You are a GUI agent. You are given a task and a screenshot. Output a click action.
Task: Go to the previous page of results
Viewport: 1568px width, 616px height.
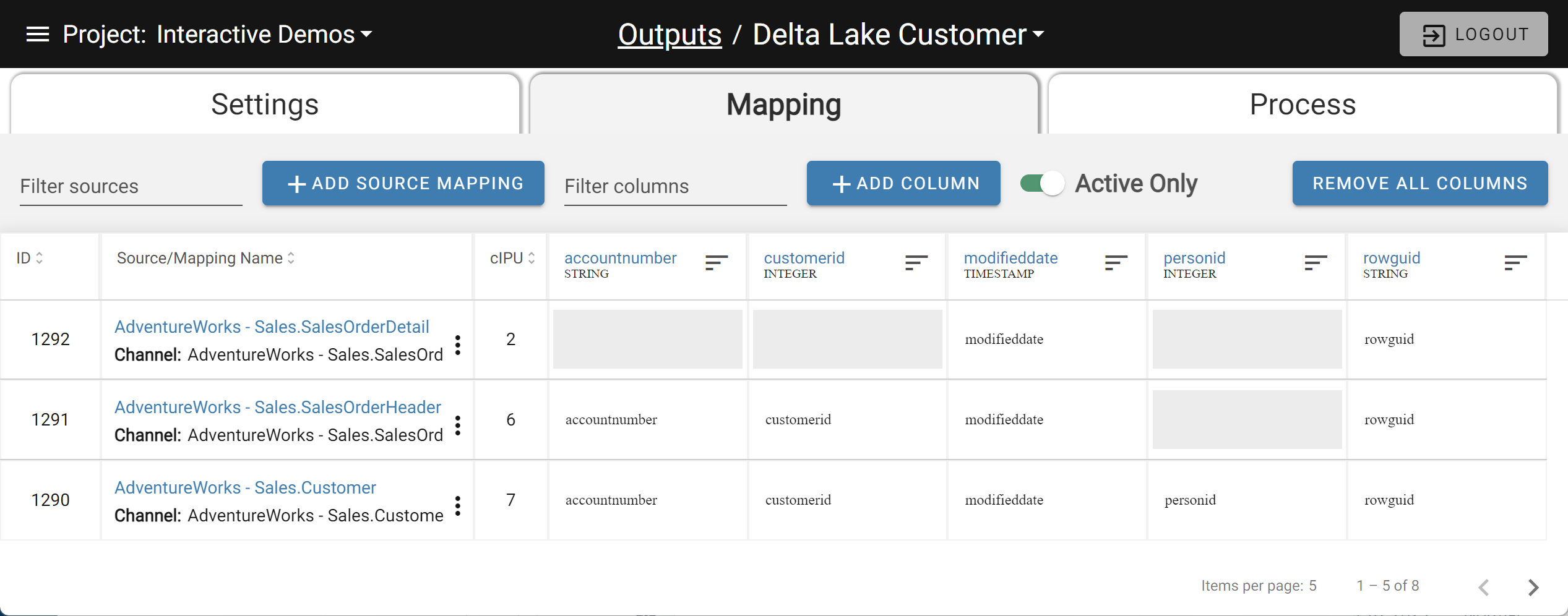1484,587
